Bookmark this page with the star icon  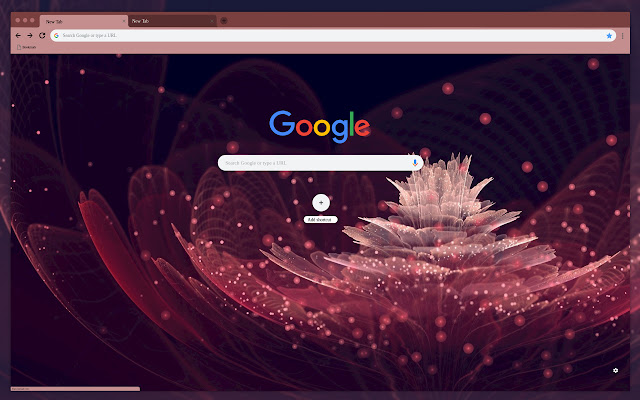coord(609,36)
